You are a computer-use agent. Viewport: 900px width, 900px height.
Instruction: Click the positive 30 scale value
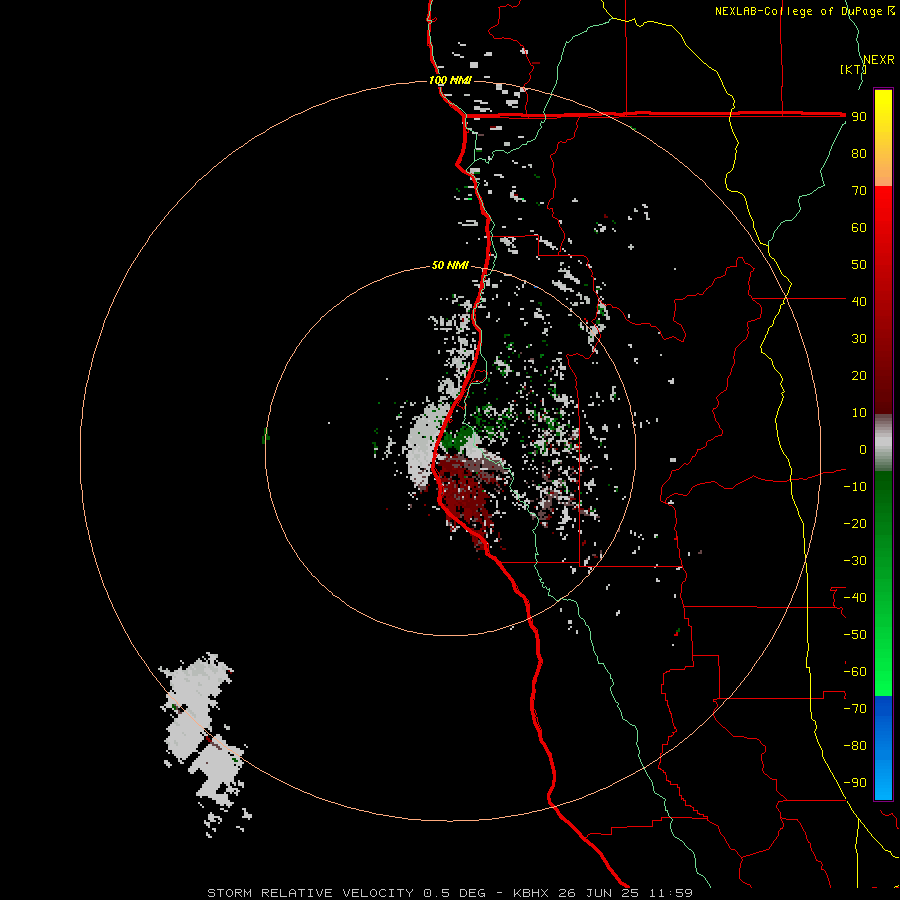pyautogui.click(x=859, y=339)
